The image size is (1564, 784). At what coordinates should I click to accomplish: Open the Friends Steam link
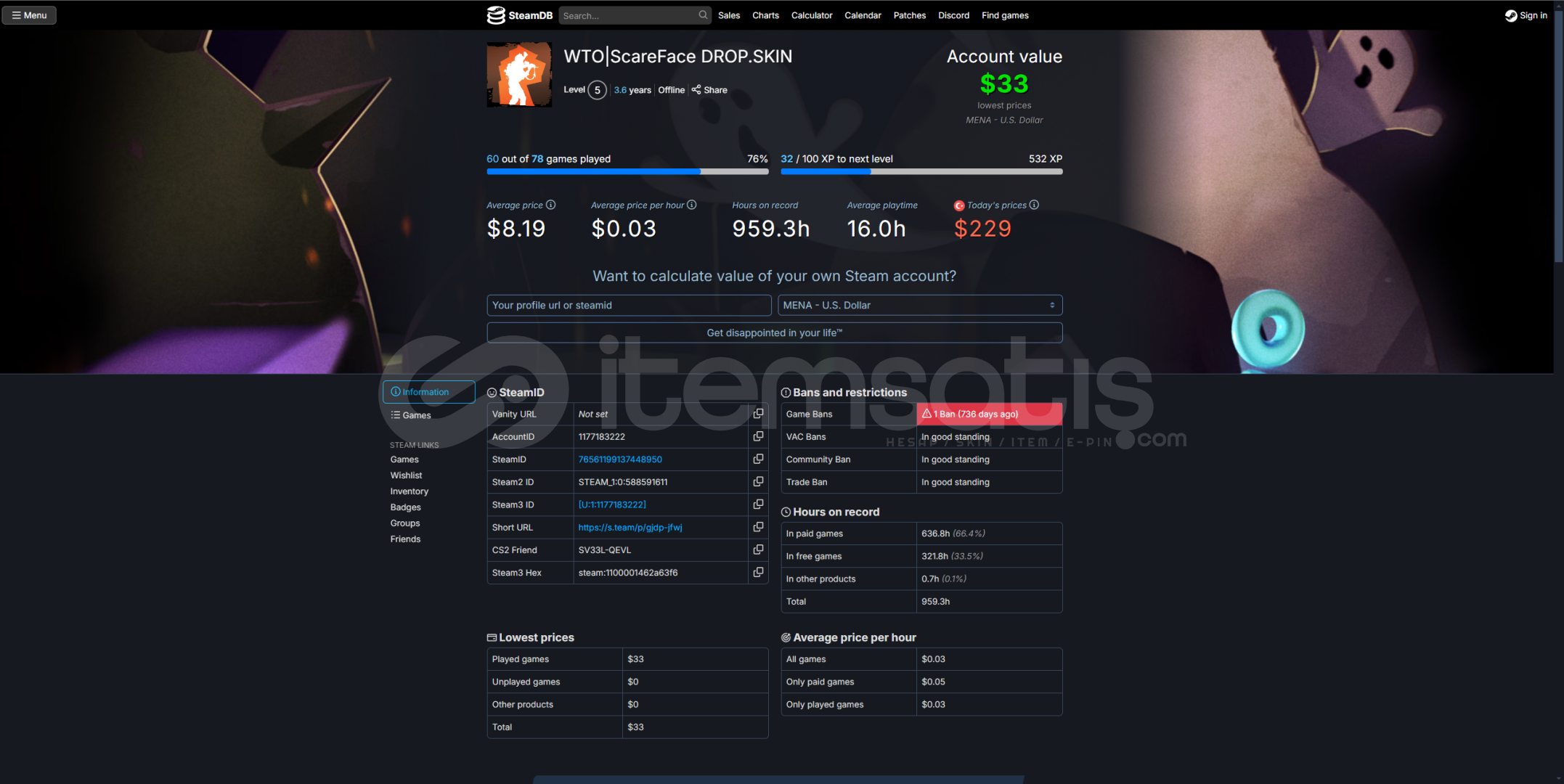tap(405, 539)
